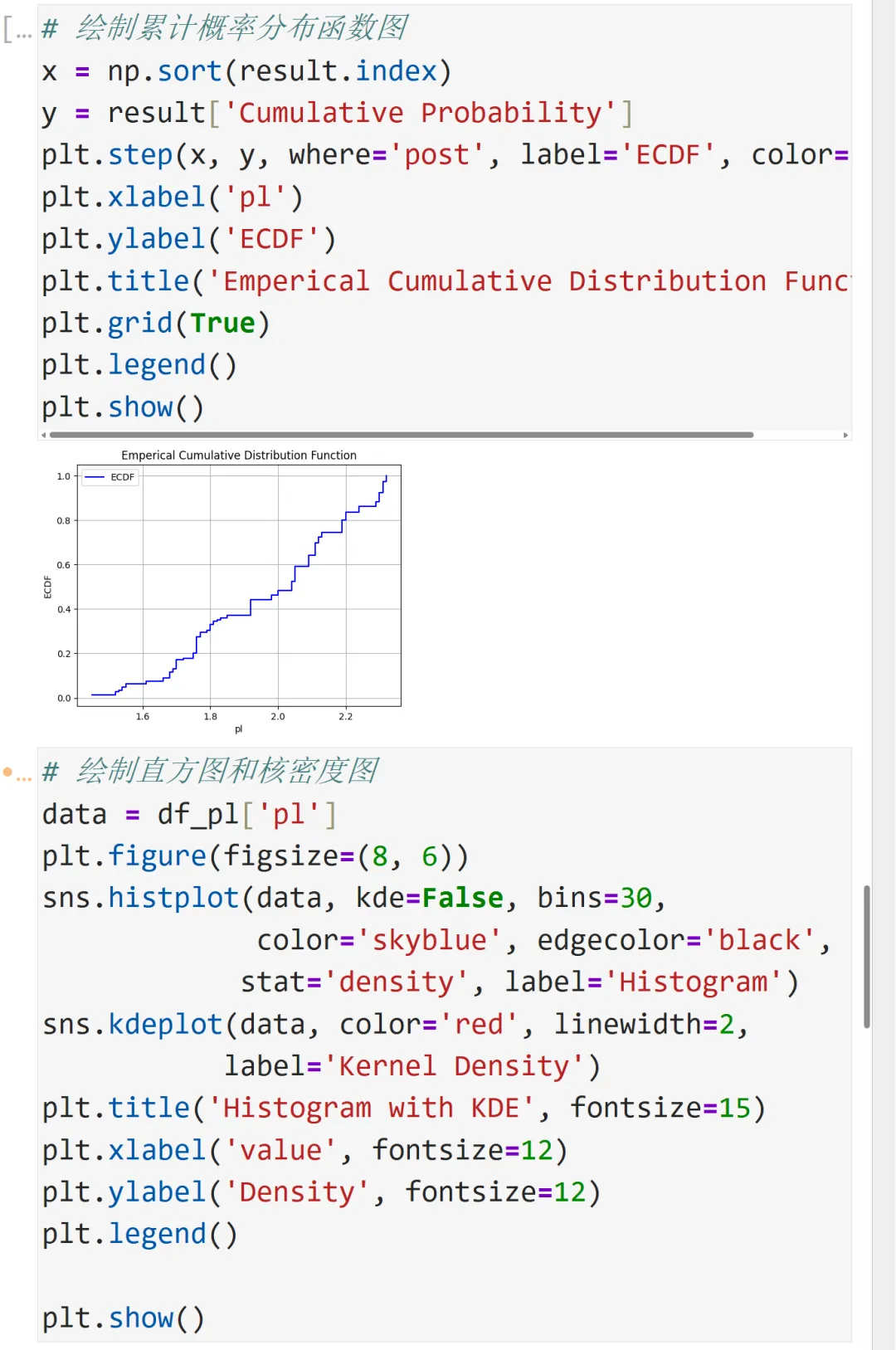Click the ECDF step plot output image
896x1350 pixels.
(239, 589)
